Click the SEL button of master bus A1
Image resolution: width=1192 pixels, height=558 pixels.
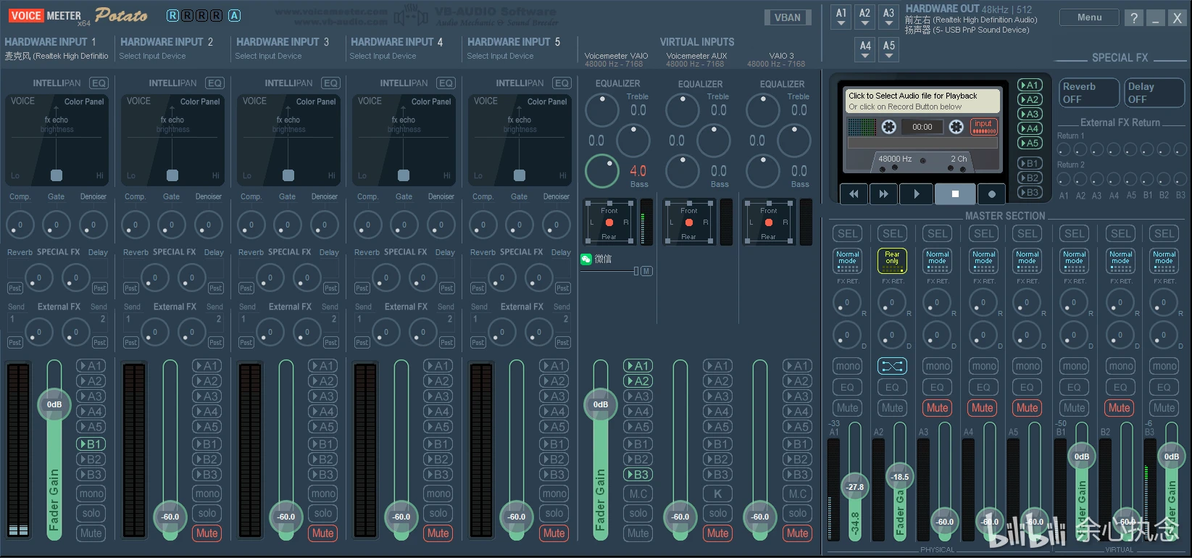coord(847,233)
